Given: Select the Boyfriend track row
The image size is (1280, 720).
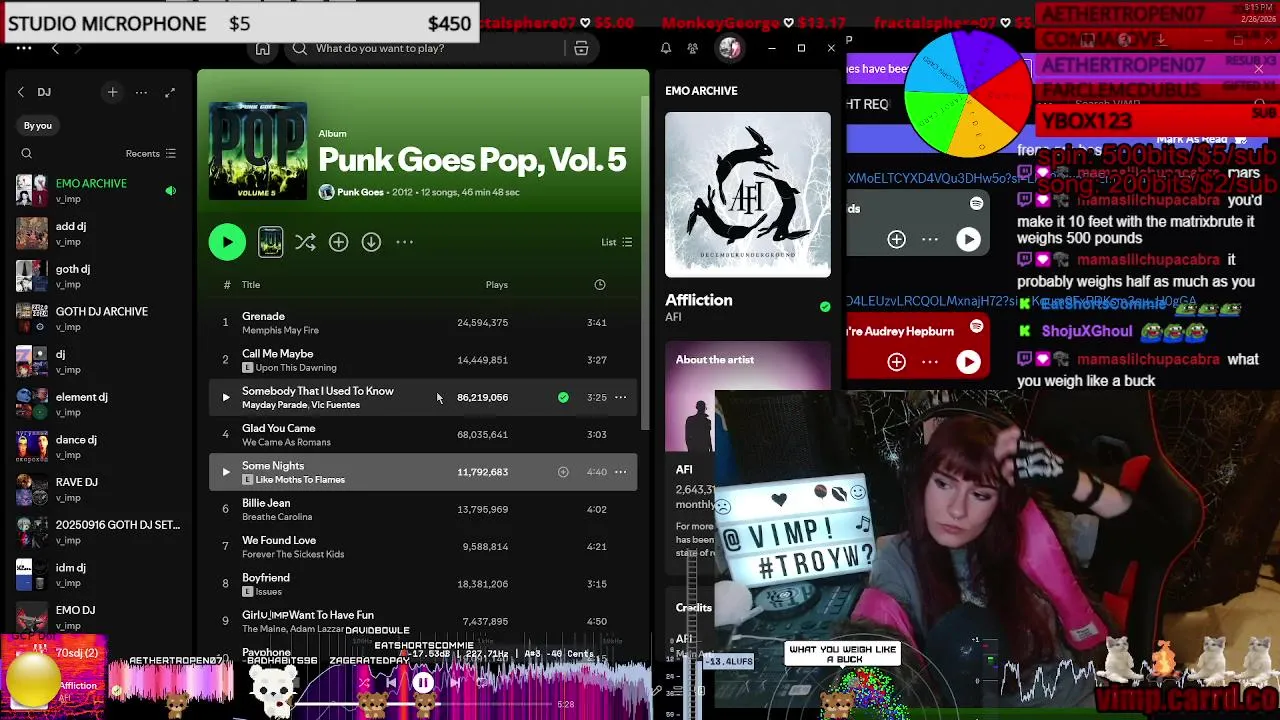Looking at the screenshot, I should 423,584.
